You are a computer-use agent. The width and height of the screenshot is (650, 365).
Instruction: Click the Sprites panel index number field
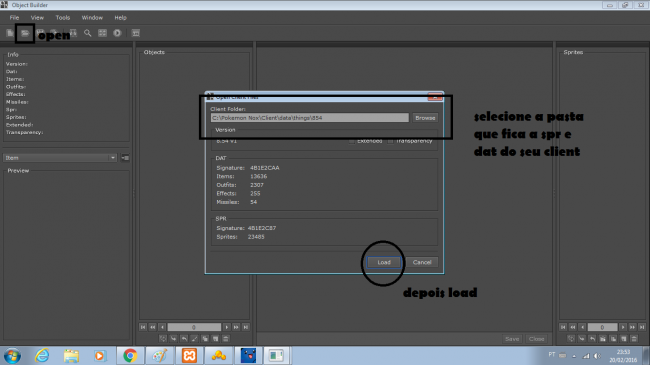602,327
